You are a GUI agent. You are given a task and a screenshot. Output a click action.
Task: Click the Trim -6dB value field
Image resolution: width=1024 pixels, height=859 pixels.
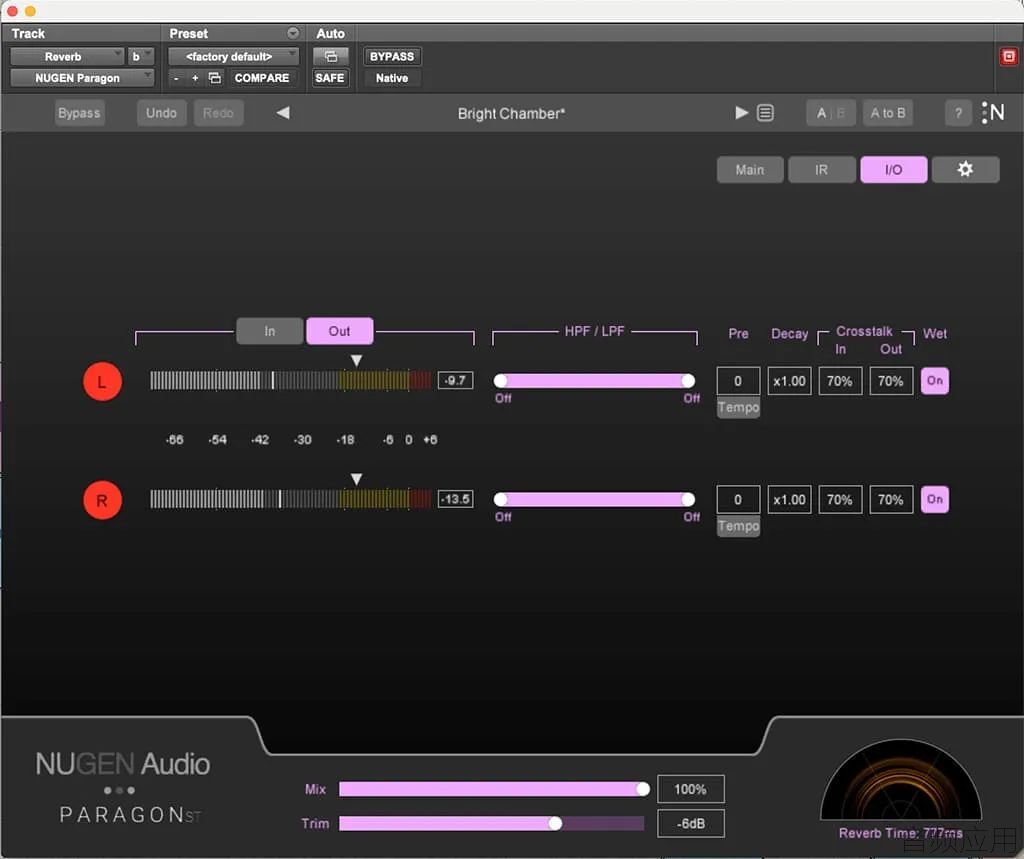pyautogui.click(x=691, y=824)
